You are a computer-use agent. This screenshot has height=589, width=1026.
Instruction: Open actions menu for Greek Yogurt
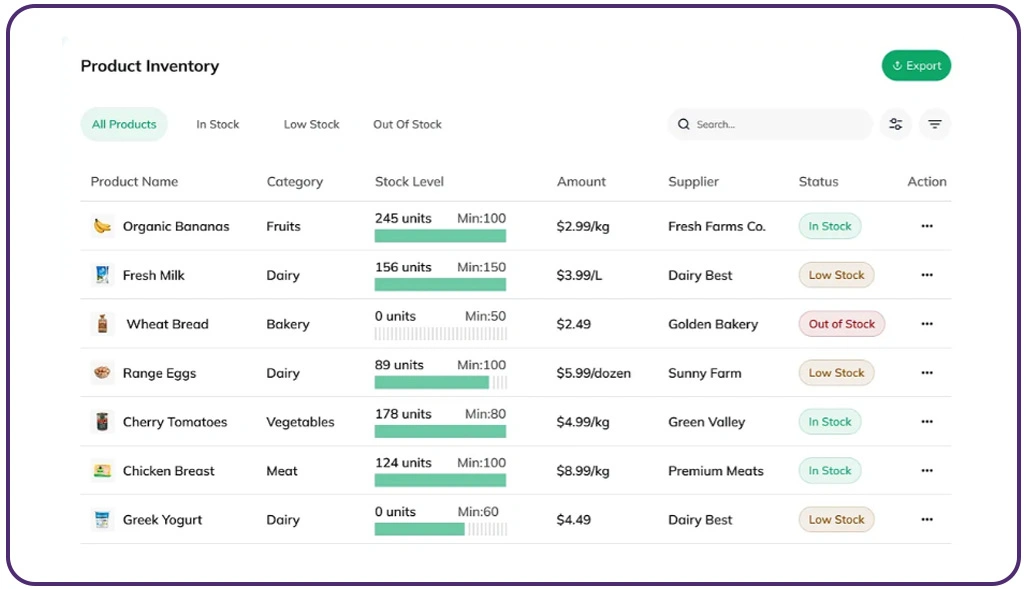point(927,520)
